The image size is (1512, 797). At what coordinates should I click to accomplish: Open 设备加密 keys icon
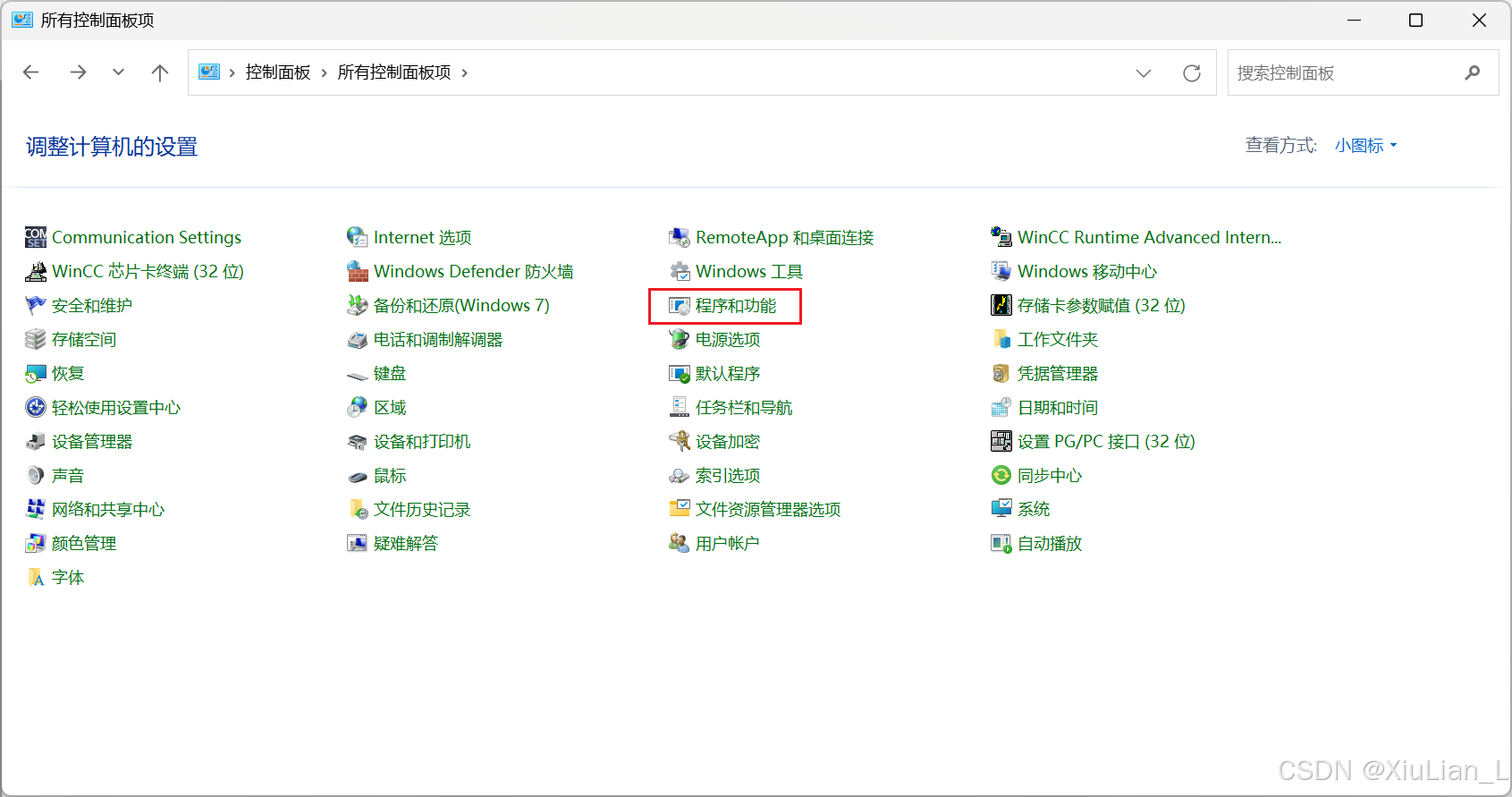[x=680, y=441]
